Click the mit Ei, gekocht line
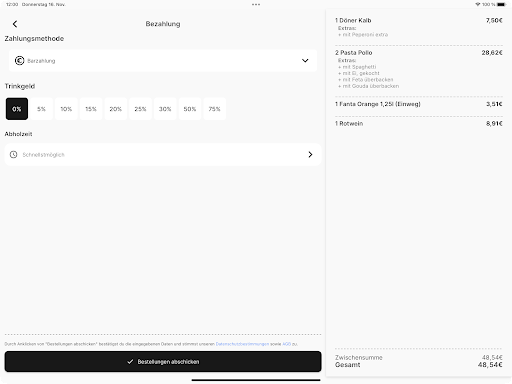Viewport: 512px width, 384px height. 359,73
